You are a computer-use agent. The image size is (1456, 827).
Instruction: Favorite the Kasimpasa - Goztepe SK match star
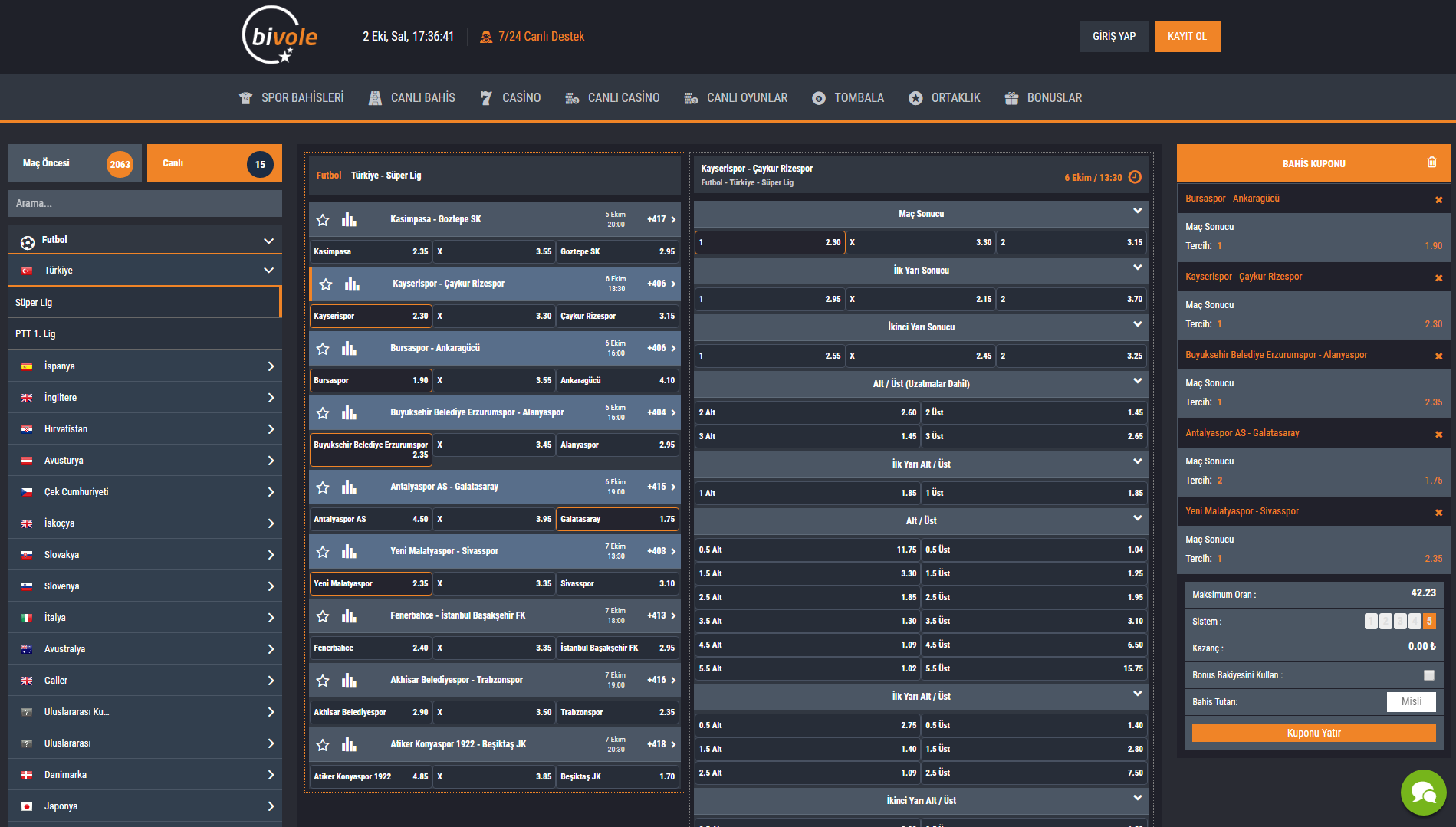[323, 220]
